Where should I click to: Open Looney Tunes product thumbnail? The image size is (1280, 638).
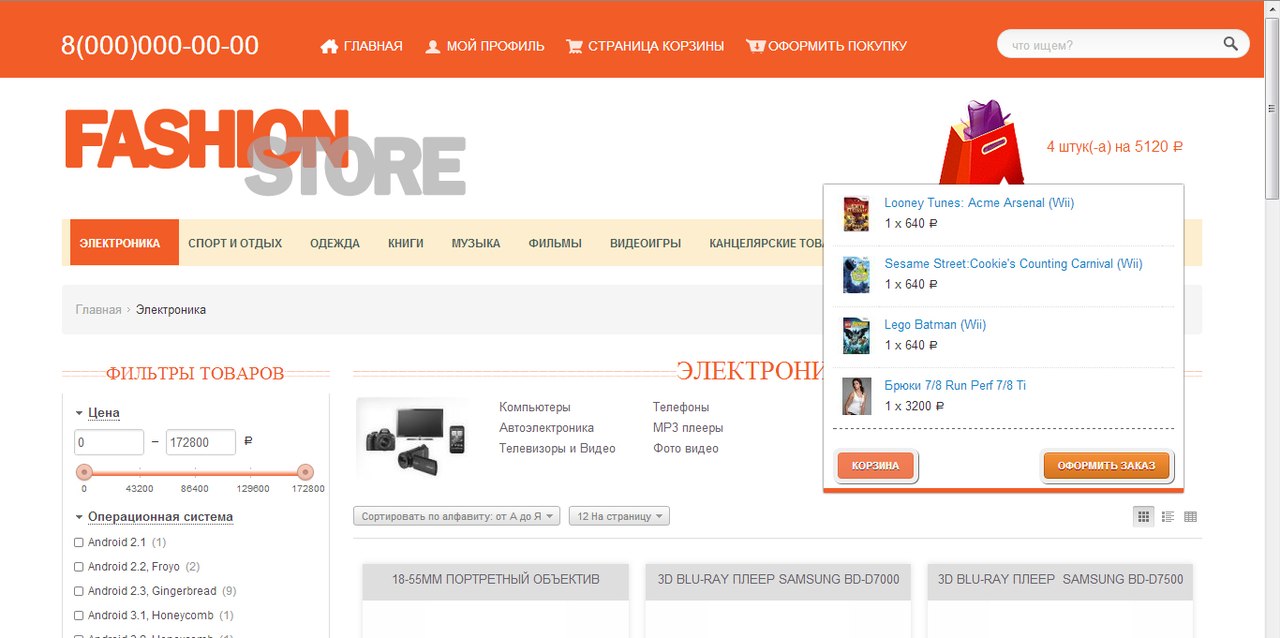pos(856,214)
